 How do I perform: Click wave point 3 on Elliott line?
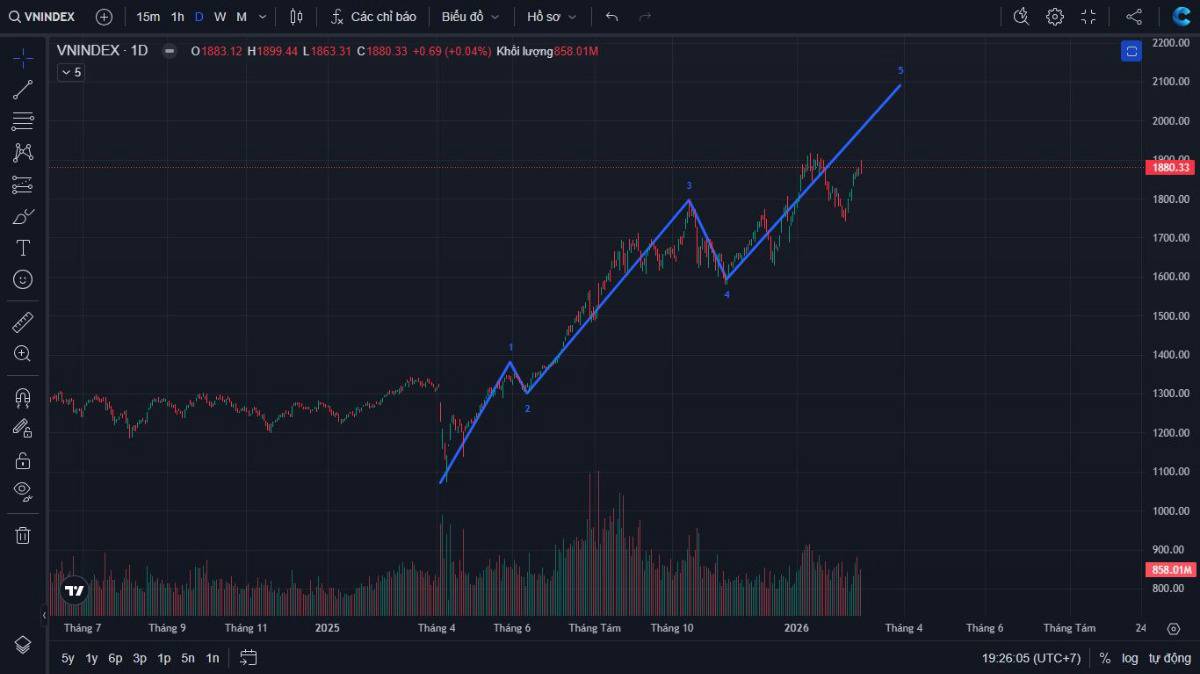coord(689,200)
